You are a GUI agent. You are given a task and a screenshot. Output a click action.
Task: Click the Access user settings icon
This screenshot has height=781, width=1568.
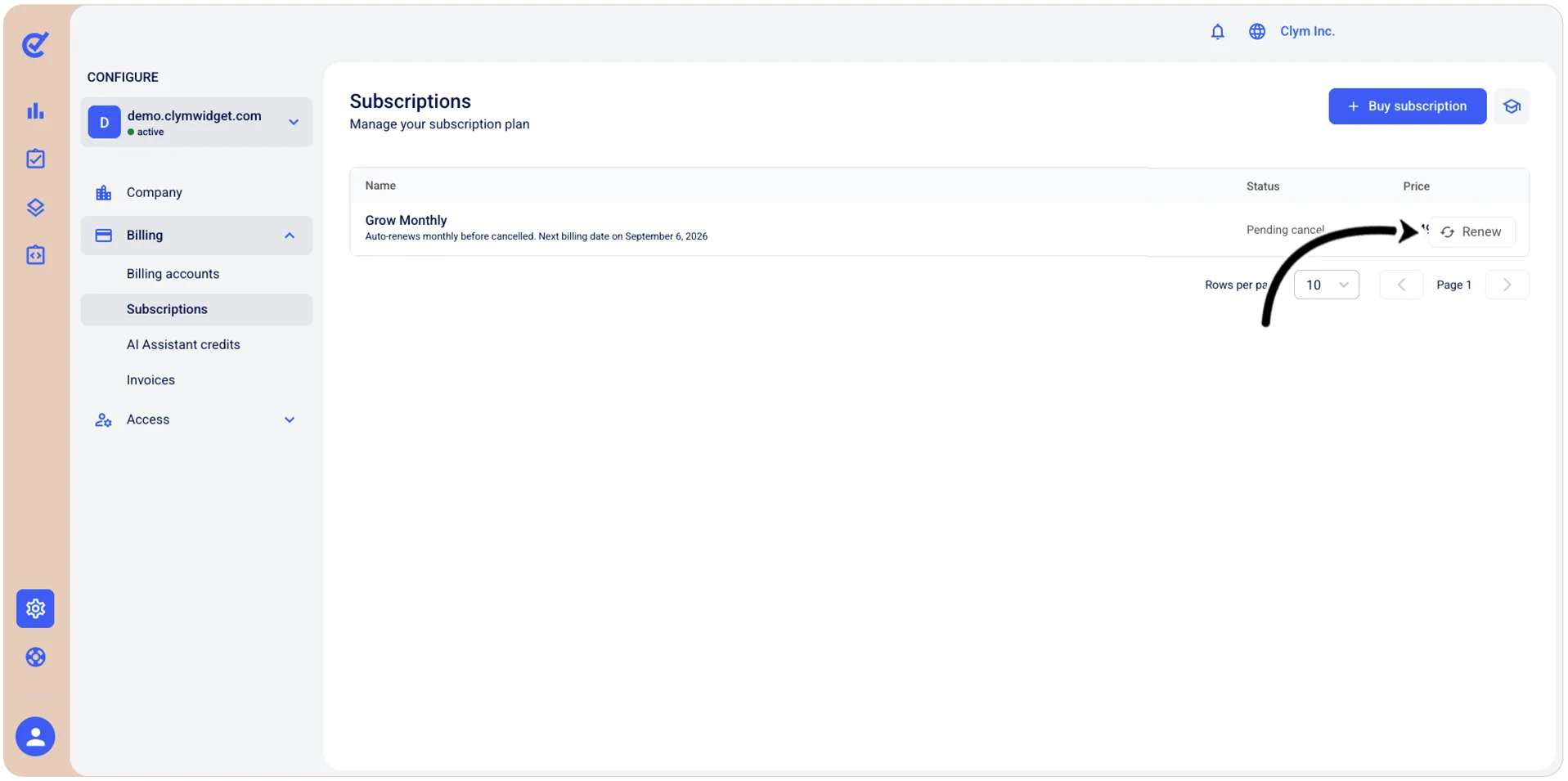(103, 420)
